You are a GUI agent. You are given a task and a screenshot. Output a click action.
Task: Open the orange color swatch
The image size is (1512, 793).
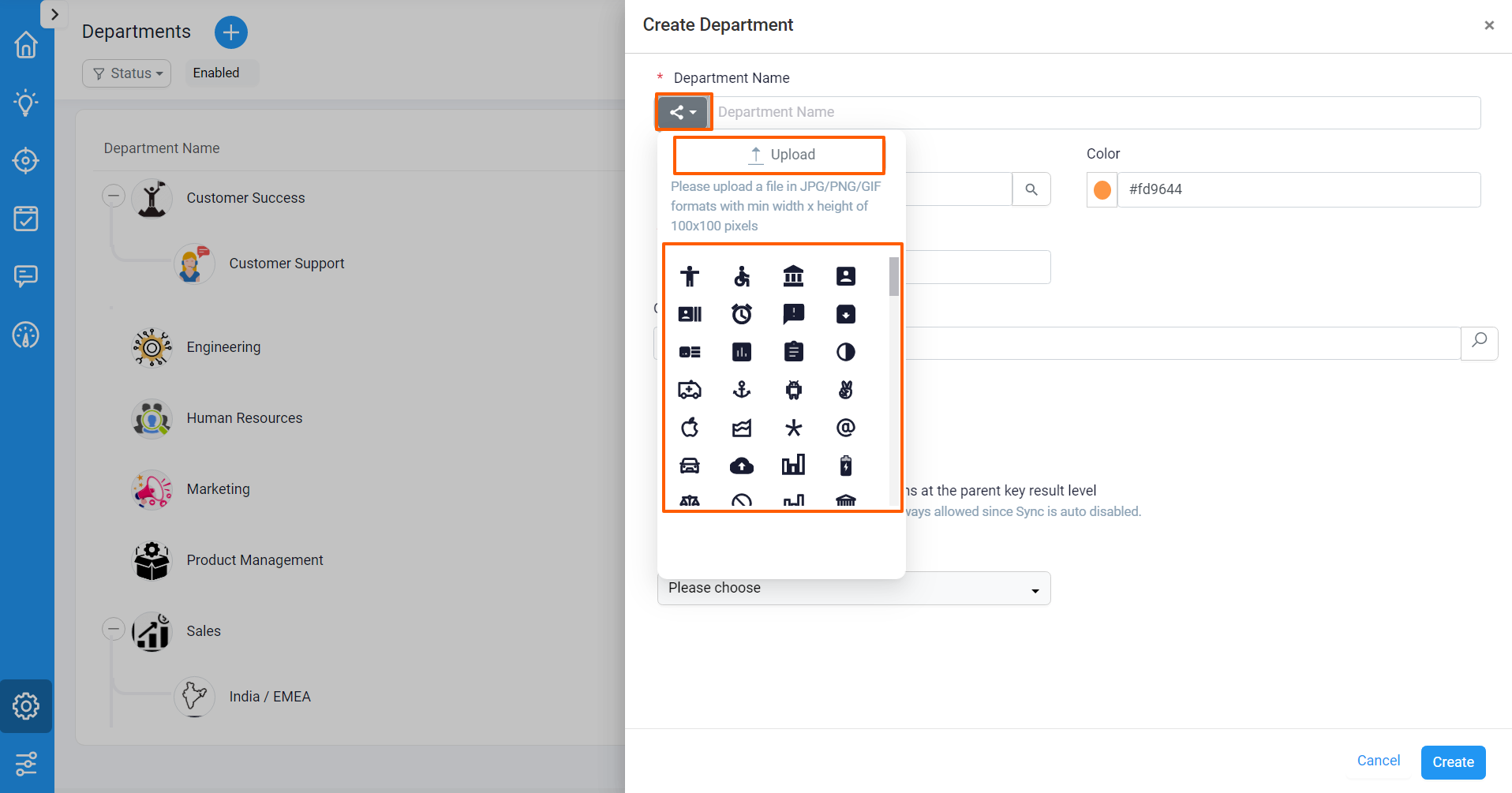point(1102,190)
